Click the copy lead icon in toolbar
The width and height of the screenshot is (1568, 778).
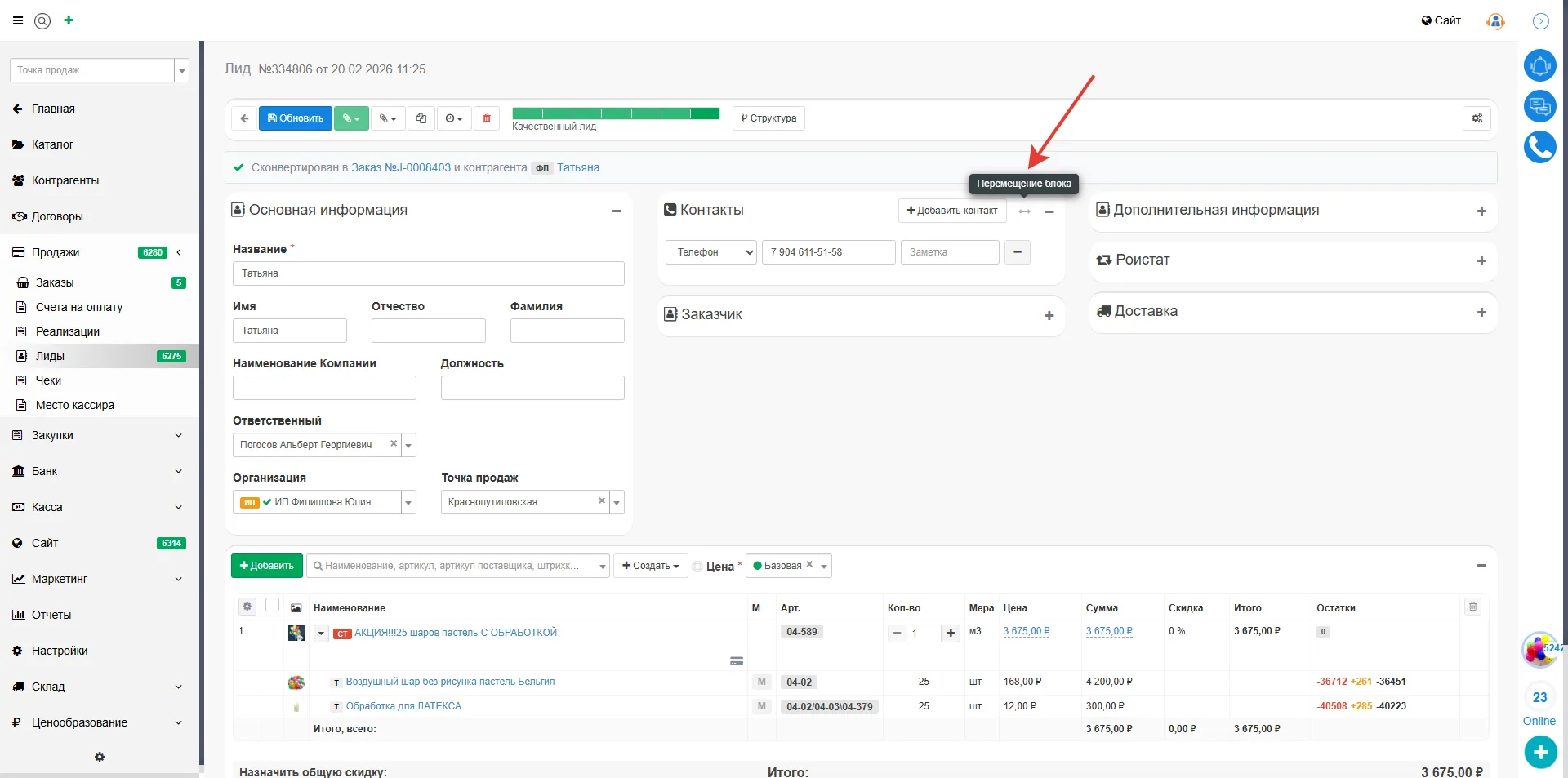coord(421,118)
